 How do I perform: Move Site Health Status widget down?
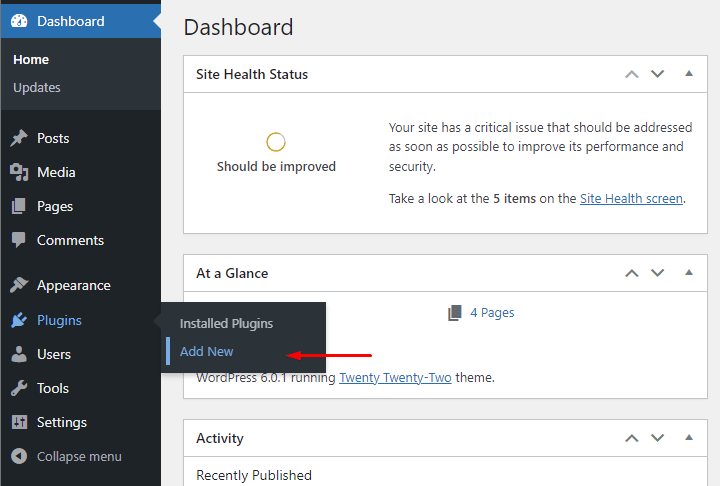pos(658,74)
